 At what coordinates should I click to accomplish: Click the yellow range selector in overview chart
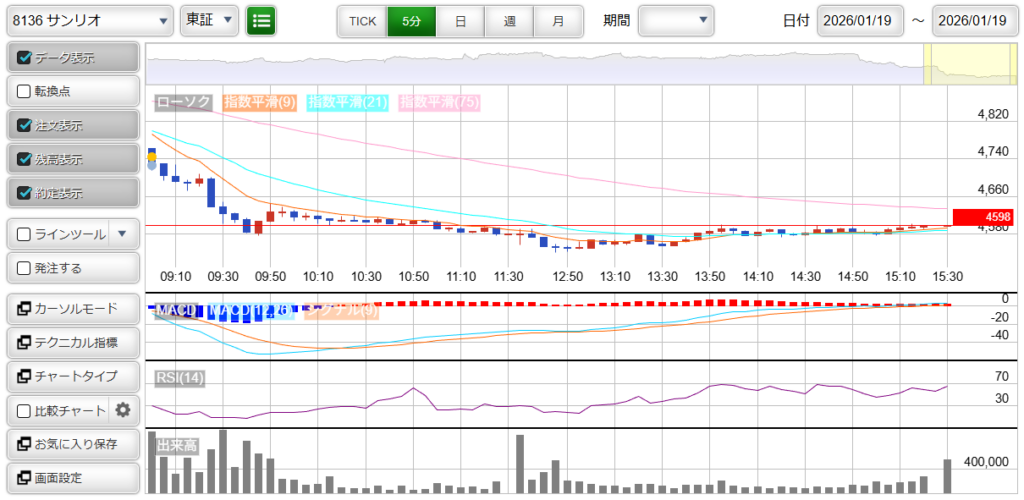[x=967, y=65]
